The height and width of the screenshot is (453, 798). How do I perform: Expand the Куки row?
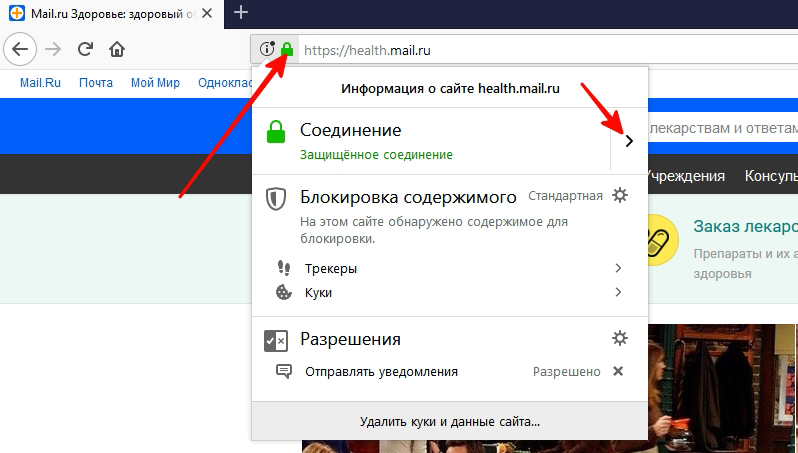[x=450, y=293]
